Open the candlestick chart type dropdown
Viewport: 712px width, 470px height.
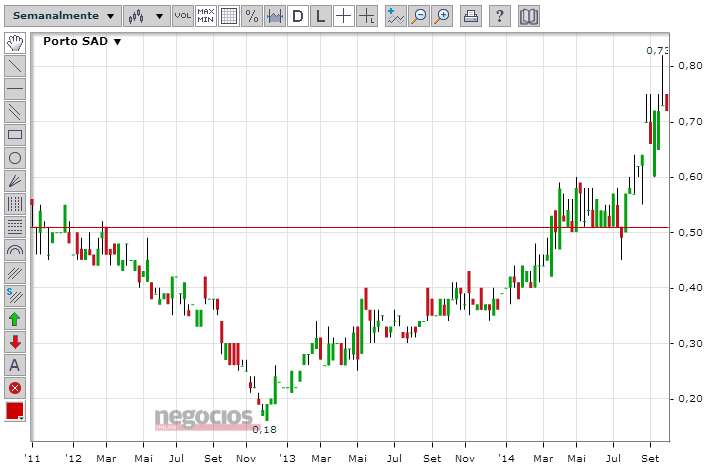click(146, 16)
